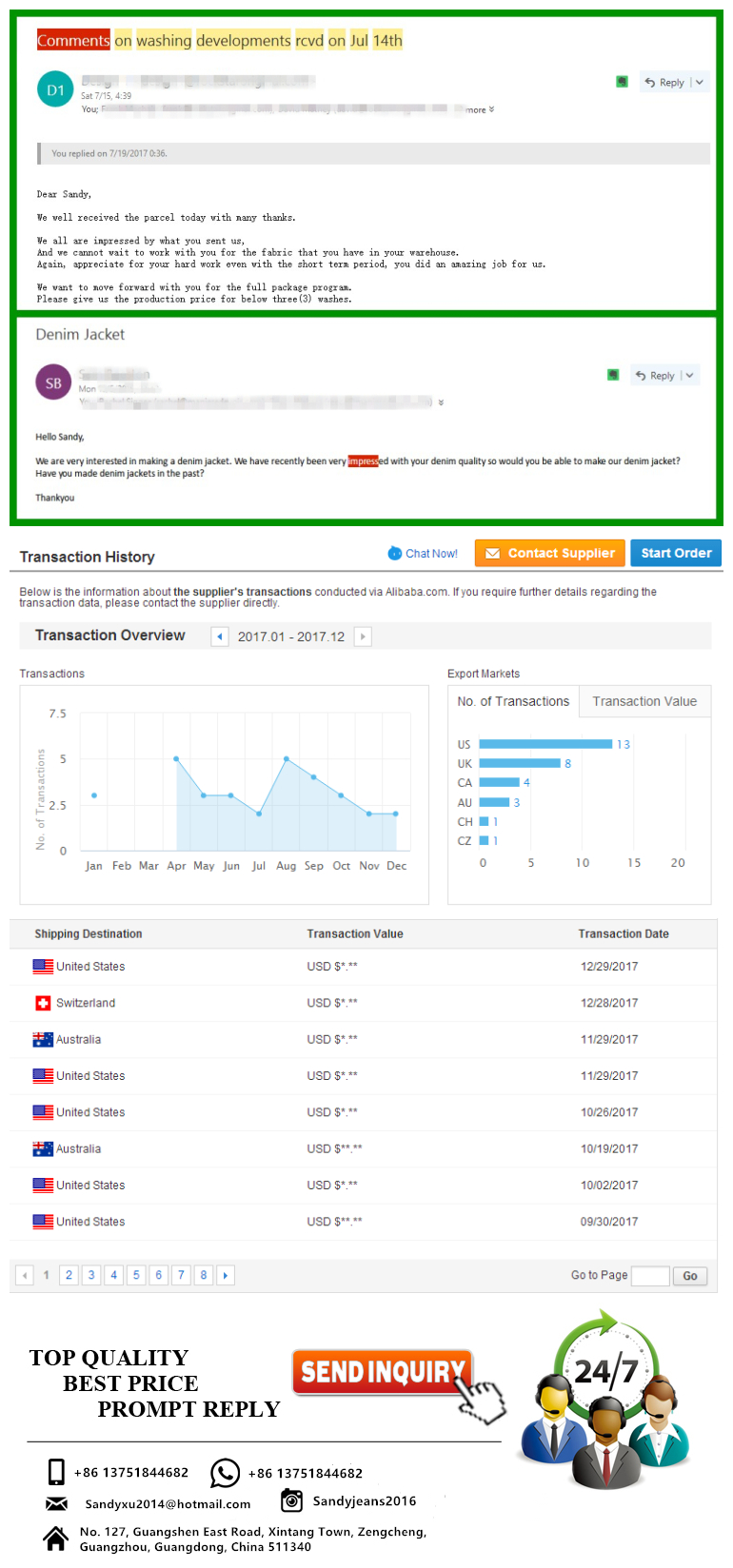Click the Sandyjeans2016 Instagram handle
Screen dimensions: 733x1568
(365, 1501)
